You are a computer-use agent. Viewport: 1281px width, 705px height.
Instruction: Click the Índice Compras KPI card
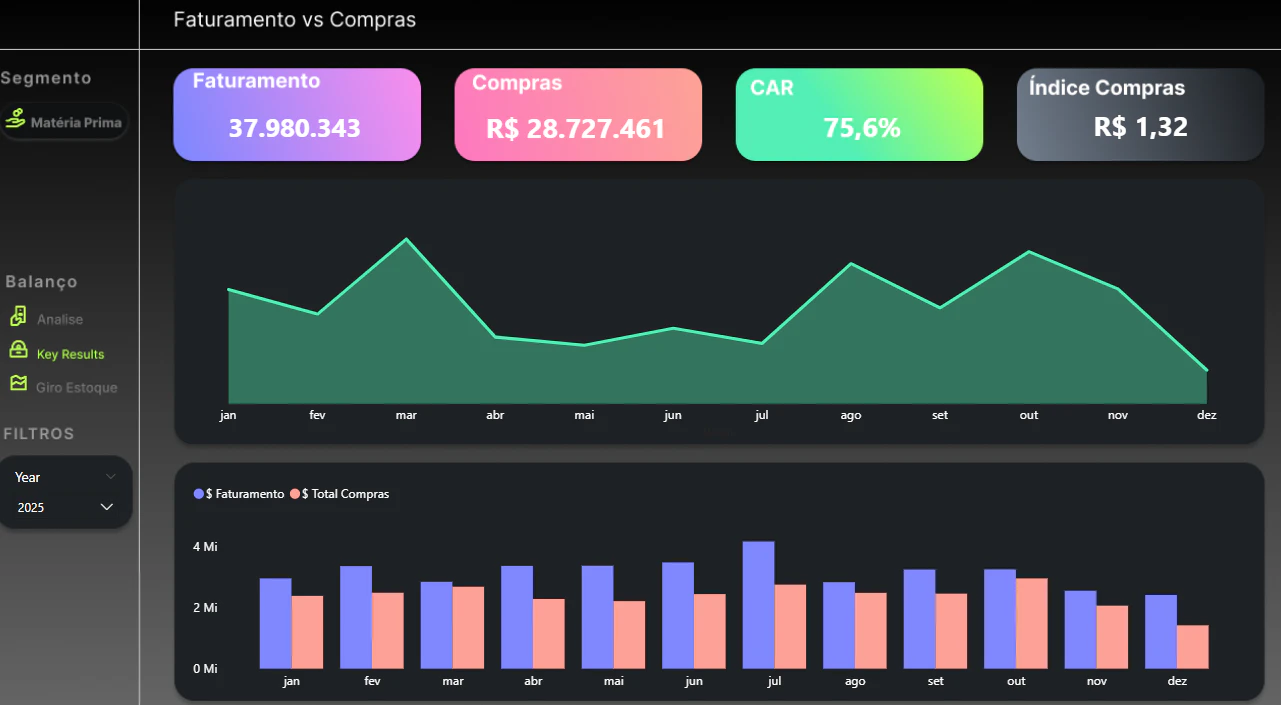click(x=1140, y=114)
